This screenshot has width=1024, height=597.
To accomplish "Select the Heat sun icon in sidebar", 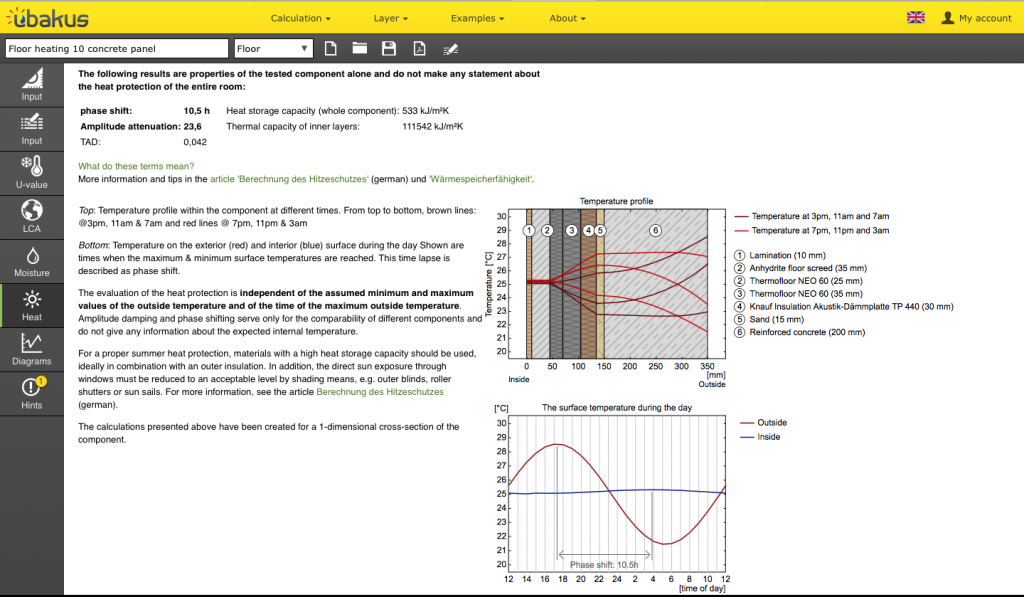I will 32,305.
